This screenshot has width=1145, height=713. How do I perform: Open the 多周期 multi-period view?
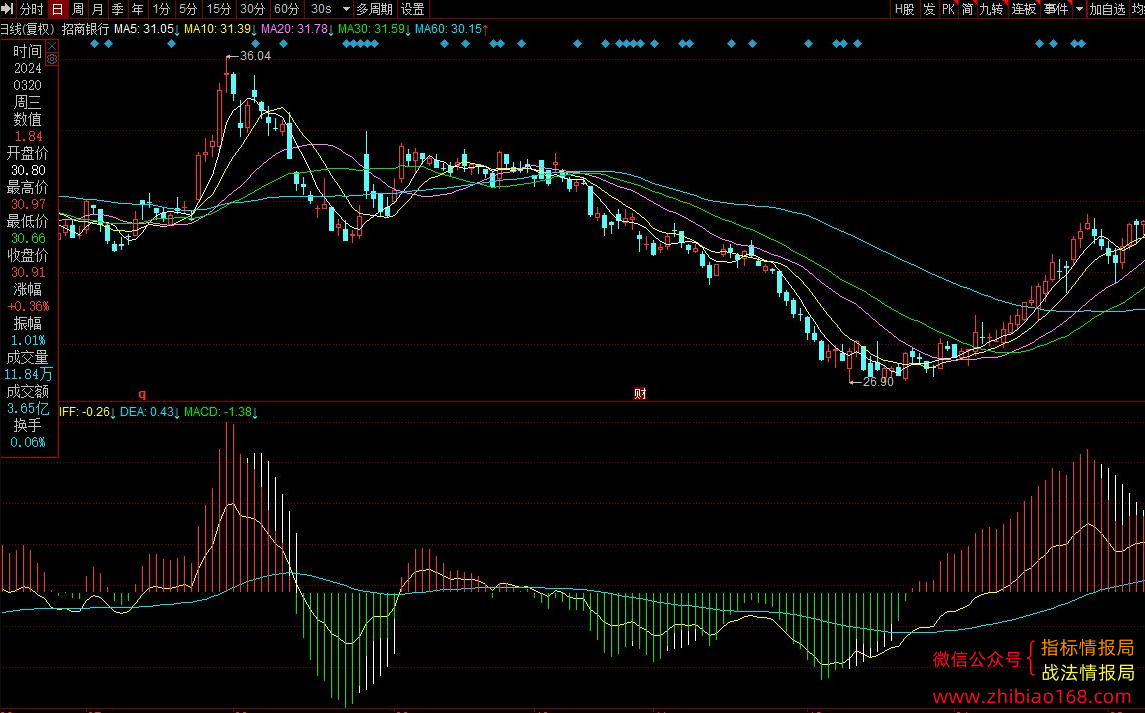(x=375, y=9)
